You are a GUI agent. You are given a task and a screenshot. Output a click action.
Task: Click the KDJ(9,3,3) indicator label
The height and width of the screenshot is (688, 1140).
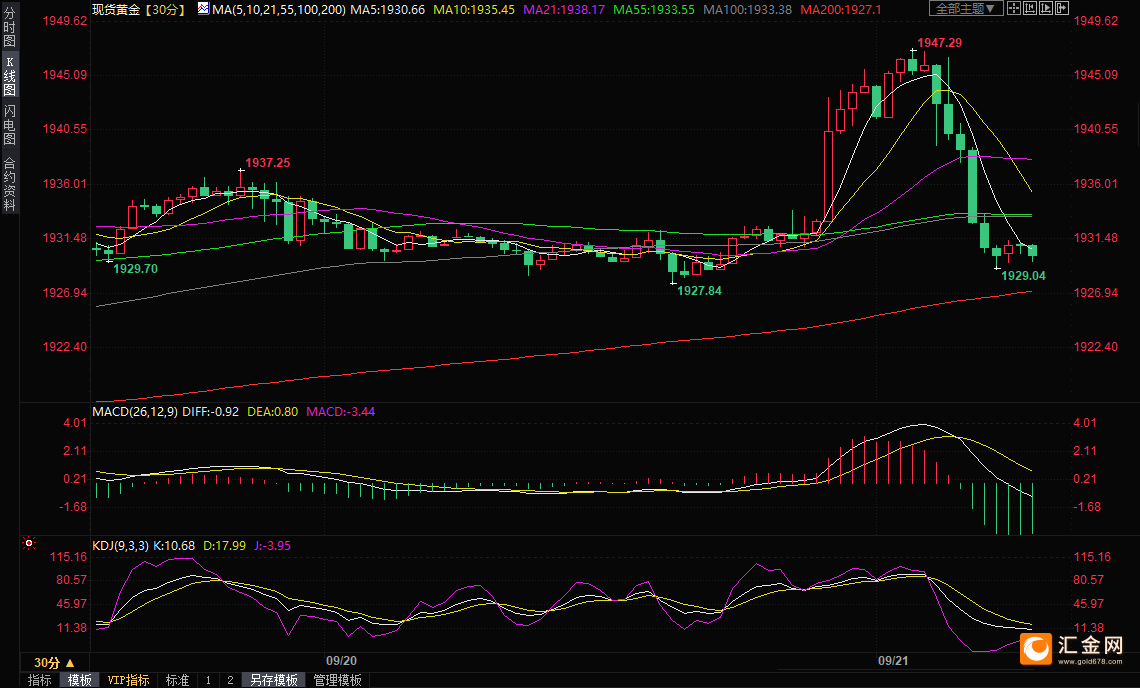[121, 545]
